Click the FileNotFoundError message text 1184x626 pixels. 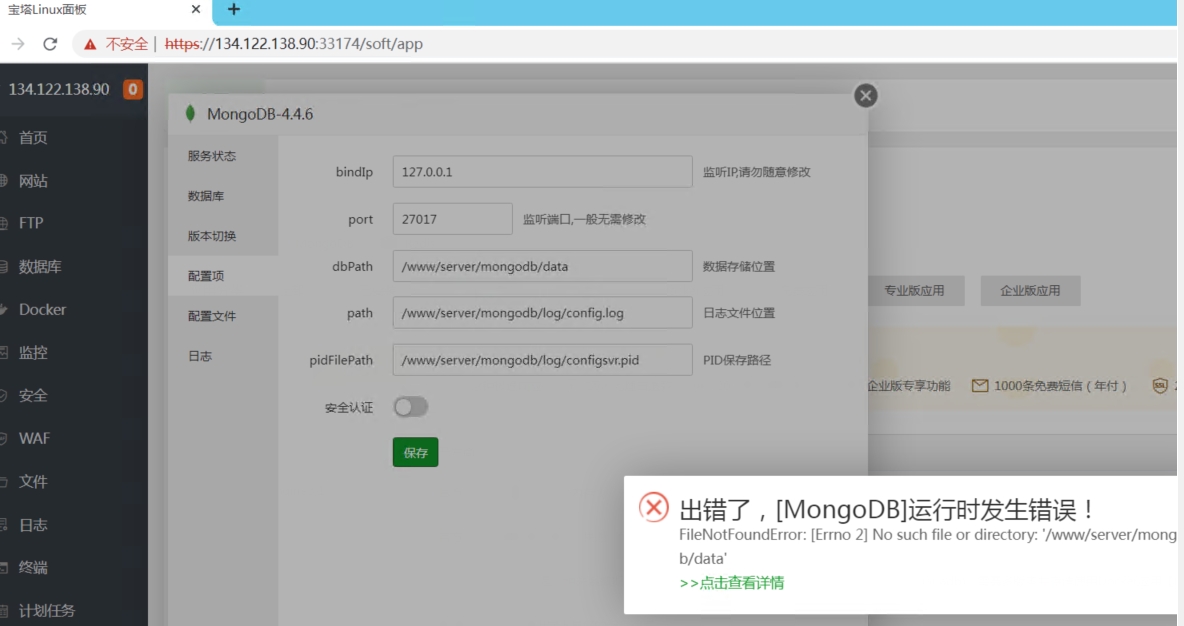[927, 546]
